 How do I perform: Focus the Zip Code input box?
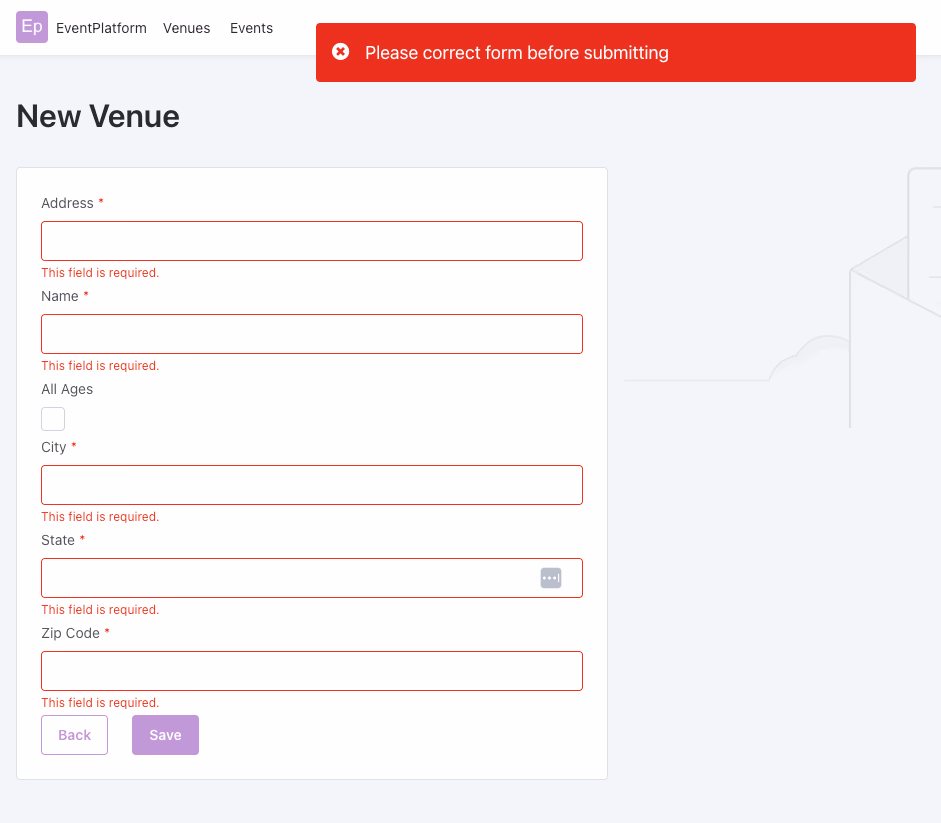coord(311,671)
